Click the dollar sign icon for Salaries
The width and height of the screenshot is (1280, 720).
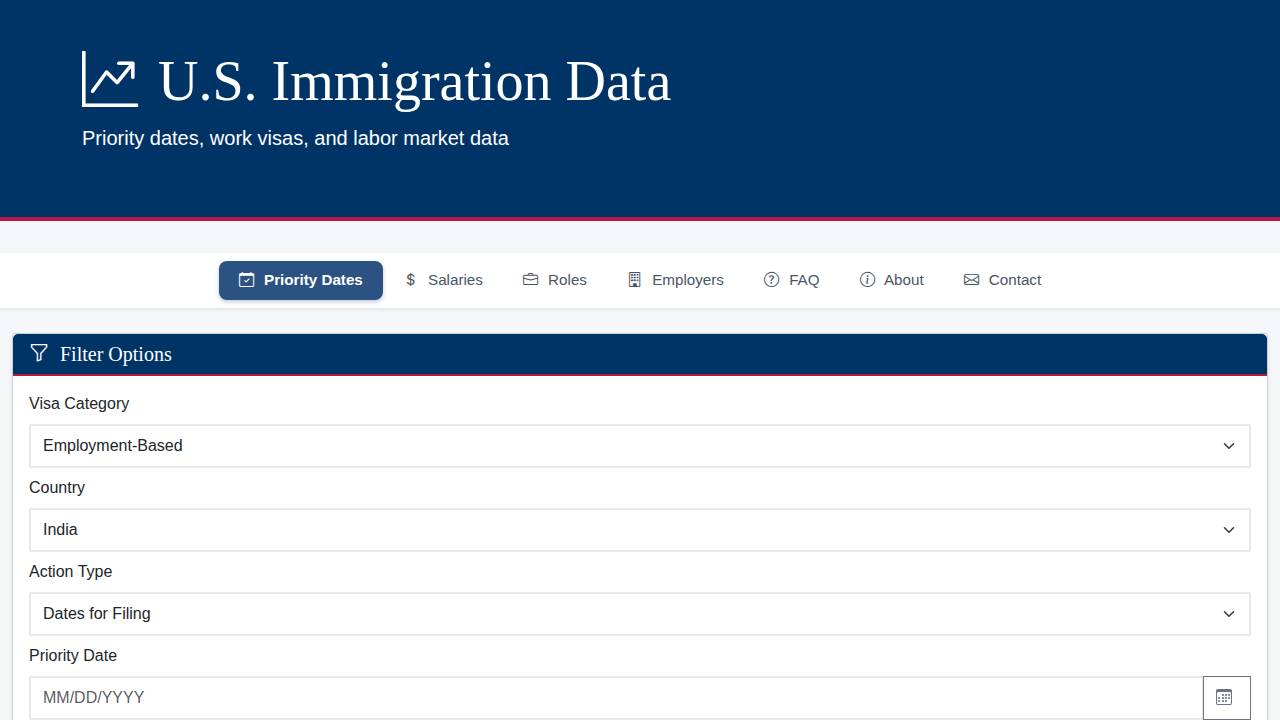[410, 280]
